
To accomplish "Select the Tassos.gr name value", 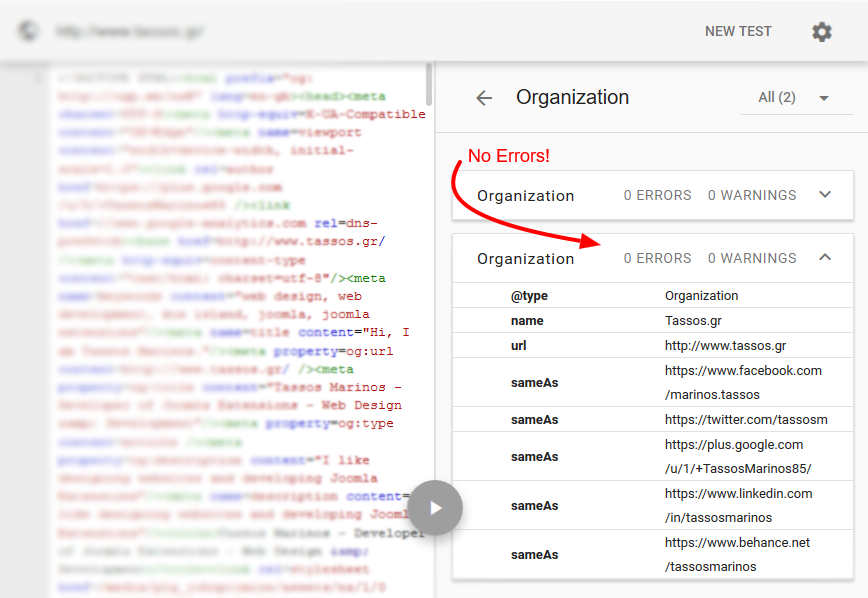I will coord(693,321).
